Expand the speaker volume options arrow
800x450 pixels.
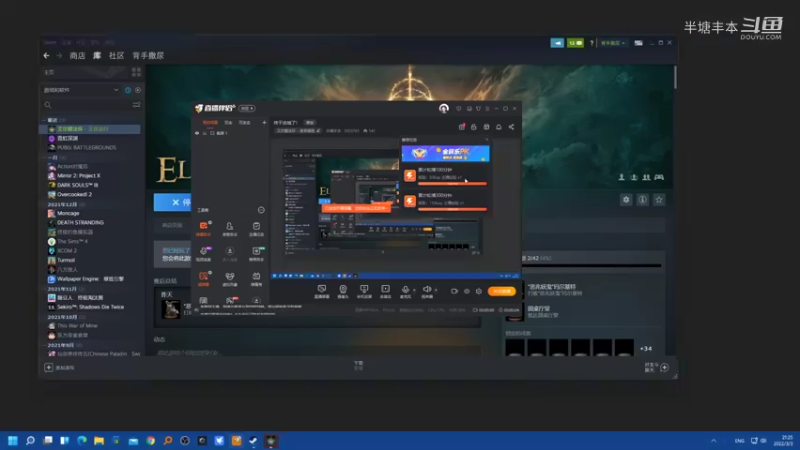click(436, 290)
